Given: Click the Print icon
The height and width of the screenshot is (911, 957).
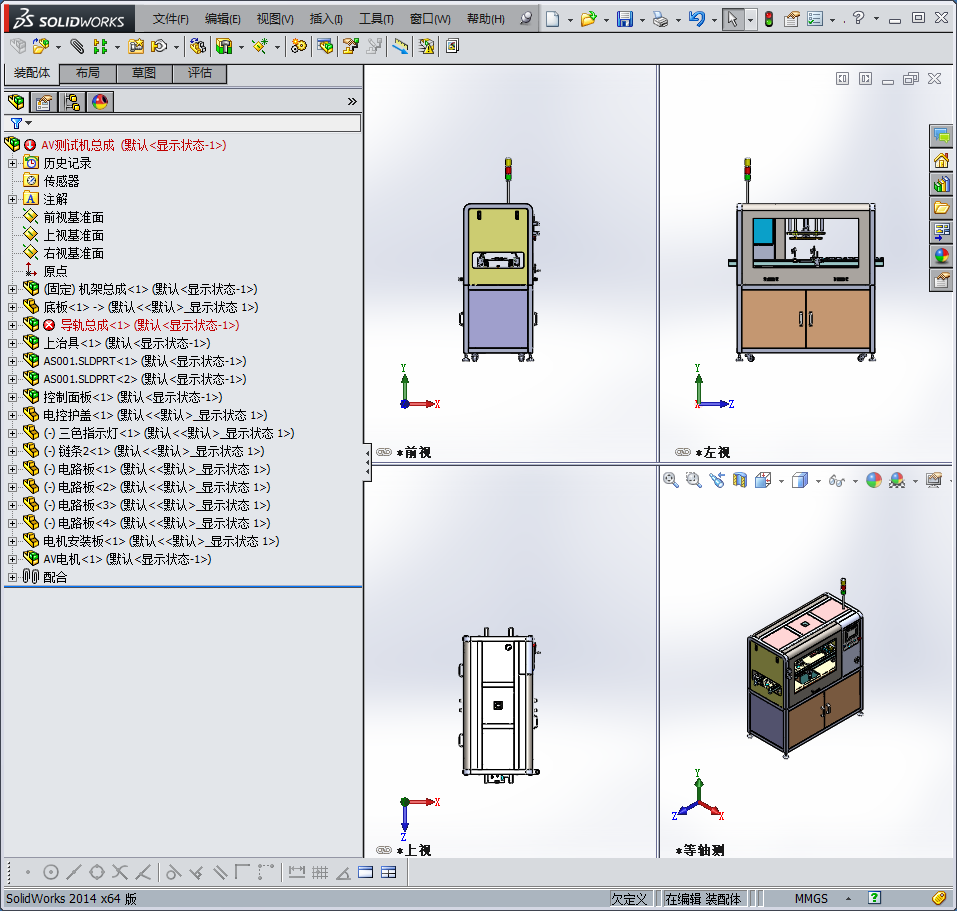Looking at the screenshot, I should coord(660,19).
